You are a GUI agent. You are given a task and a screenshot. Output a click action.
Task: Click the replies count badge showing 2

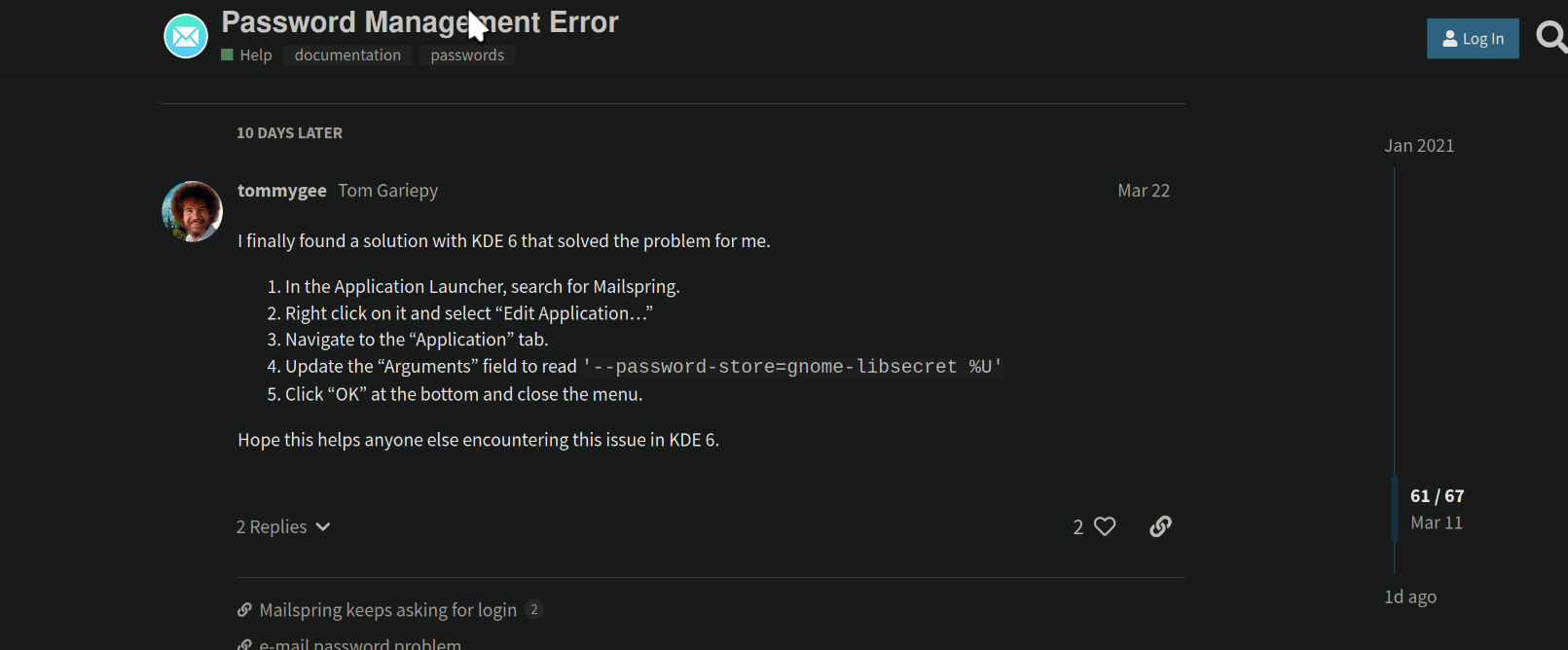tap(533, 608)
